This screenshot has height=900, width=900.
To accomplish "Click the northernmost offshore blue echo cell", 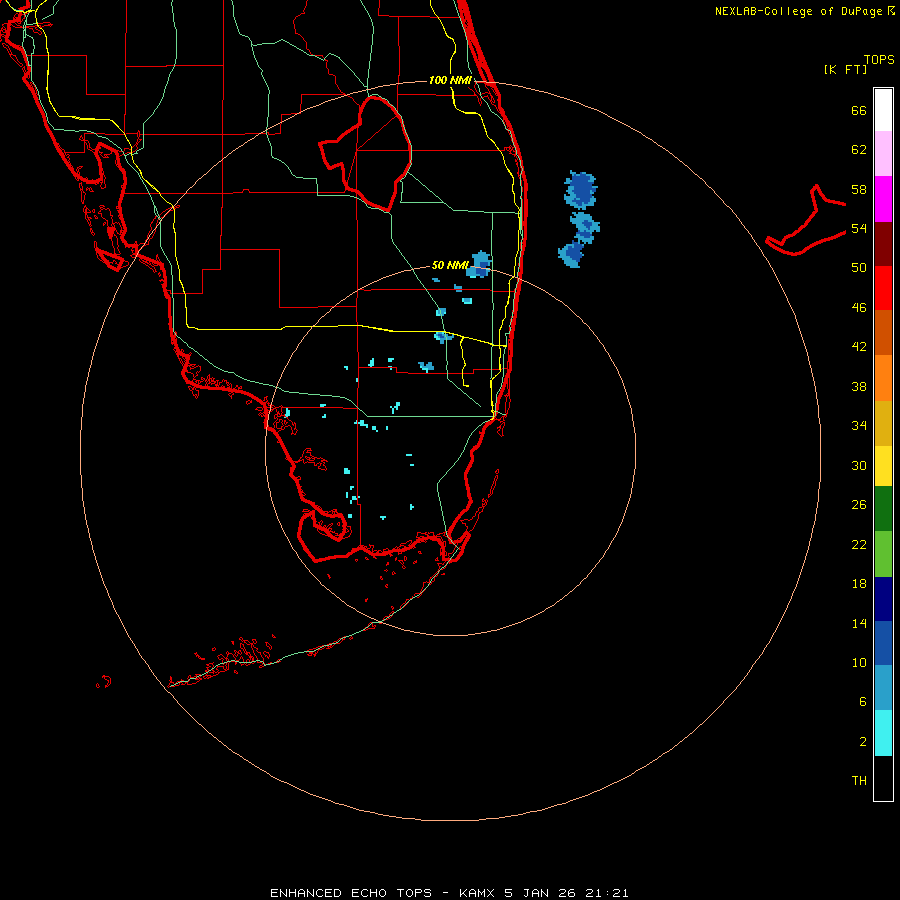I will [580, 189].
